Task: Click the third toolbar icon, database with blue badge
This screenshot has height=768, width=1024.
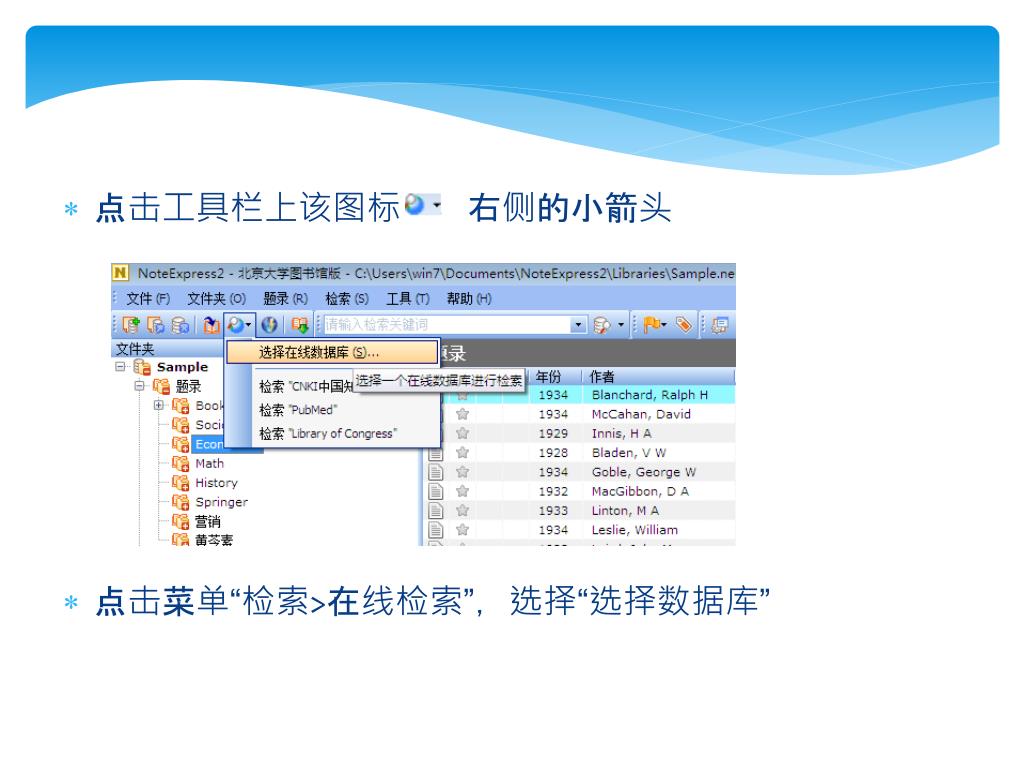Action: pyautogui.click(x=180, y=325)
